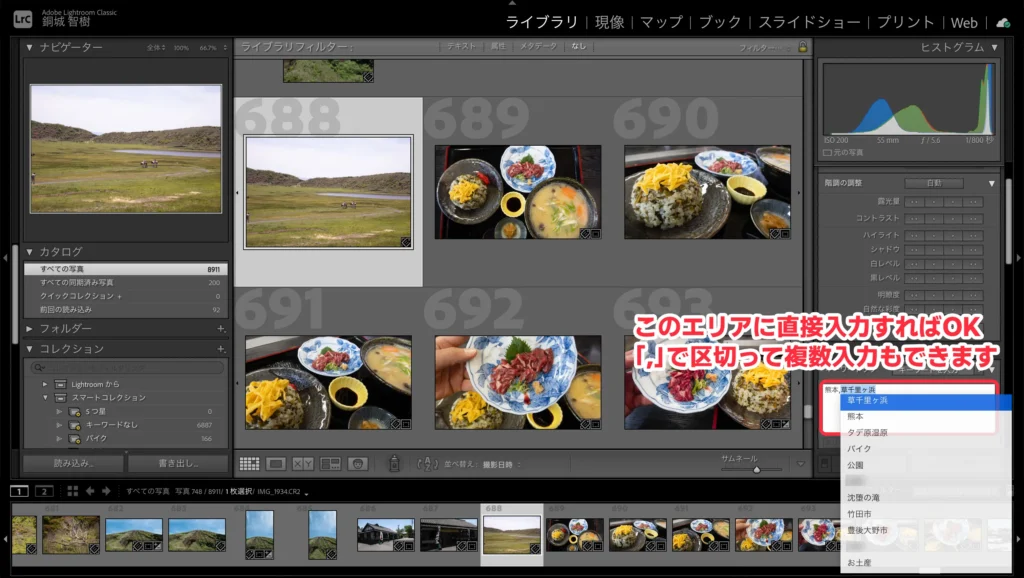
Task: Click the 書き出し export button
Action: [x=179, y=464]
